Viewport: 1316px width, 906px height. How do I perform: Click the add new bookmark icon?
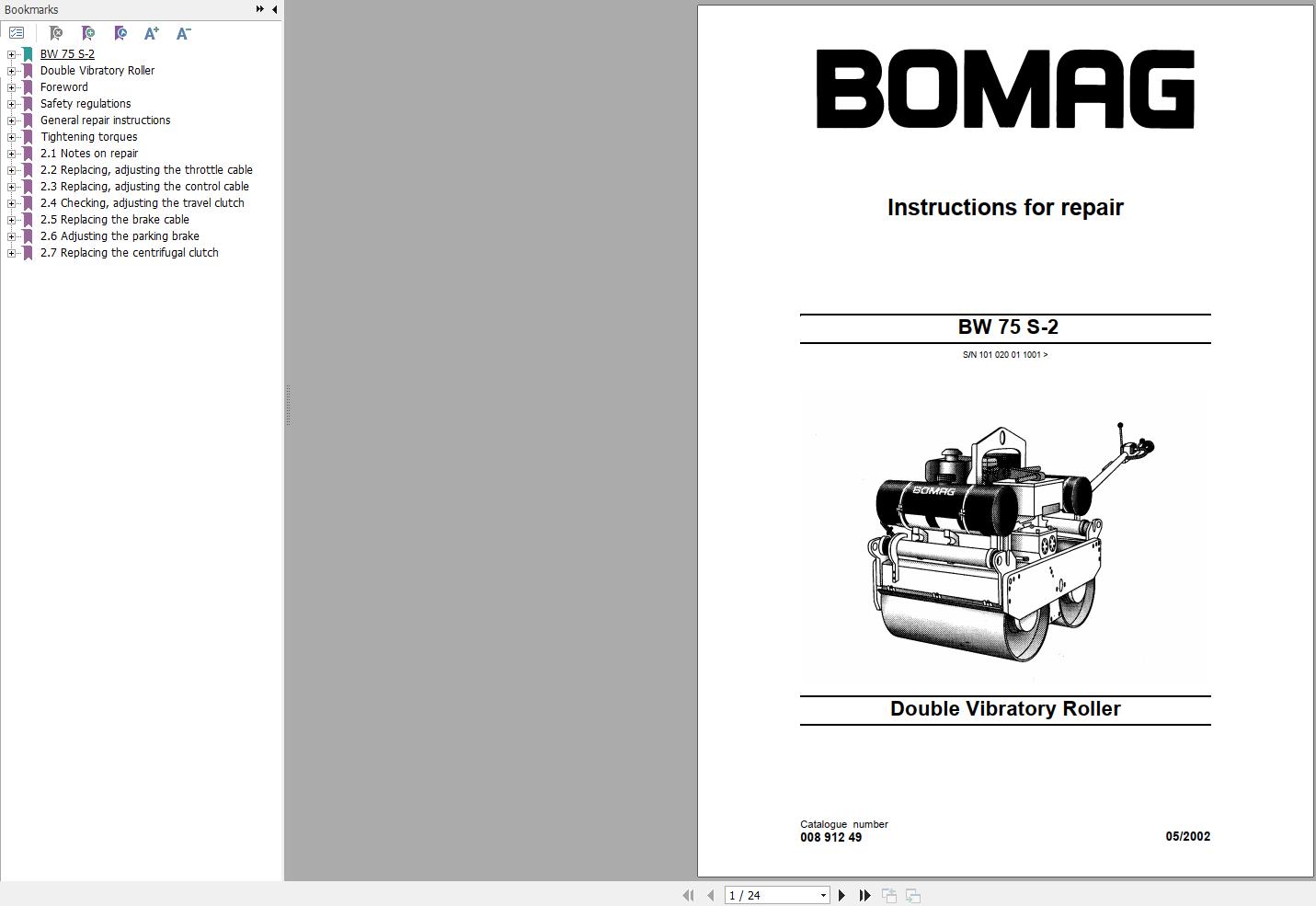click(x=88, y=33)
